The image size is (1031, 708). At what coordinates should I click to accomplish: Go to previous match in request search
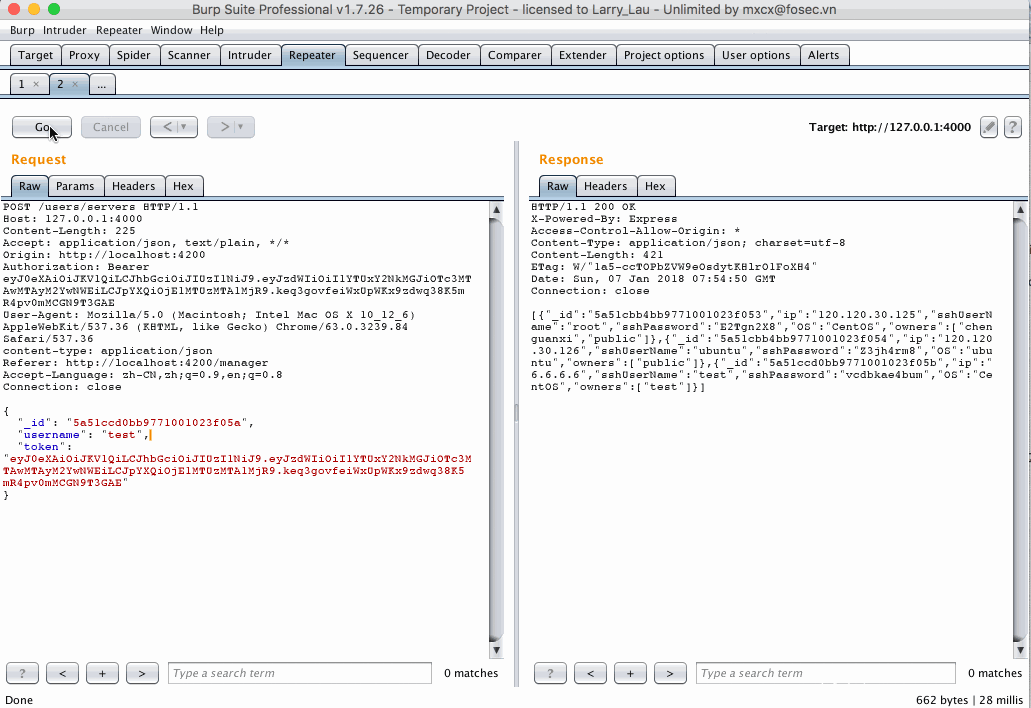(62, 673)
